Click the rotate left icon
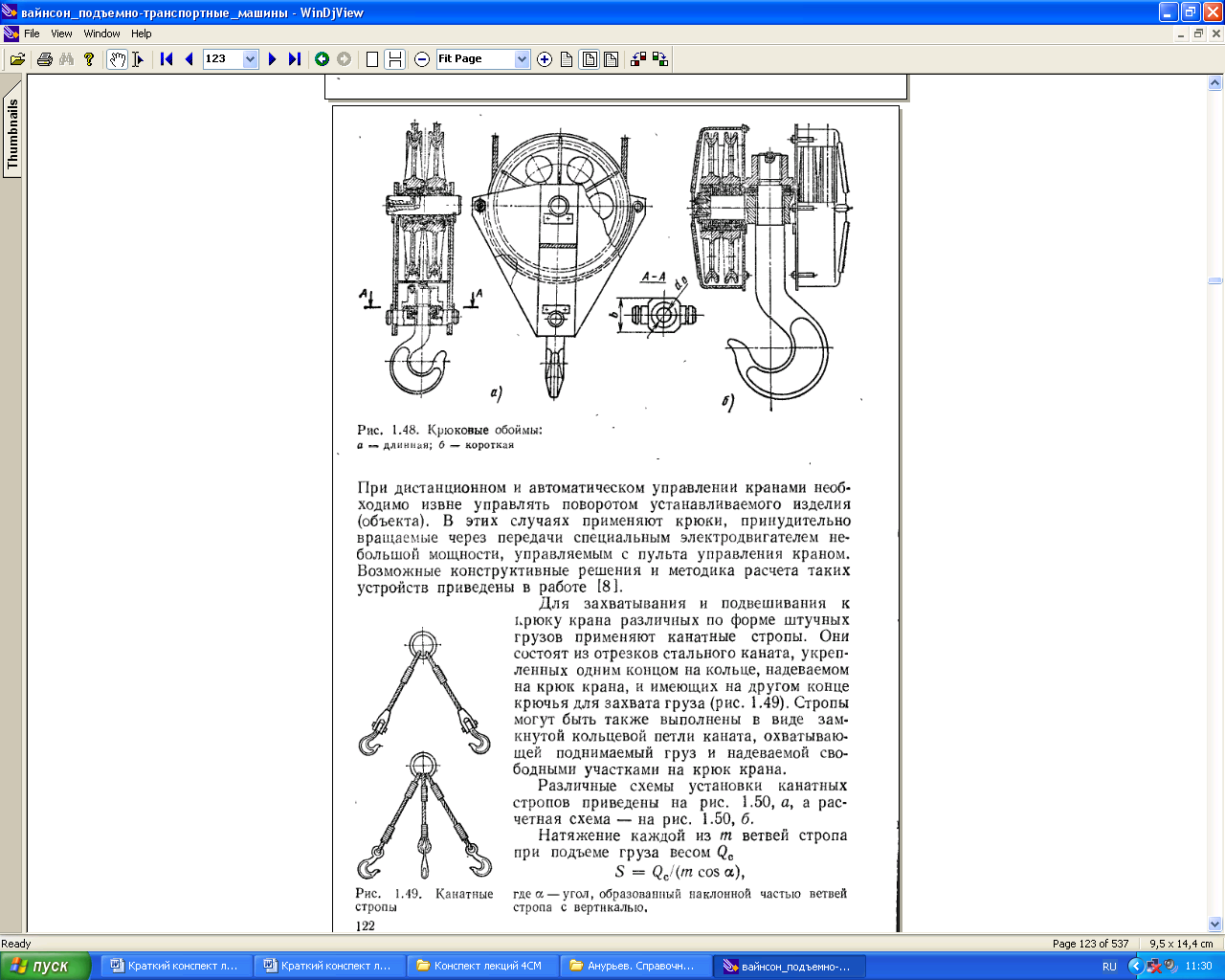 point(638,59)
